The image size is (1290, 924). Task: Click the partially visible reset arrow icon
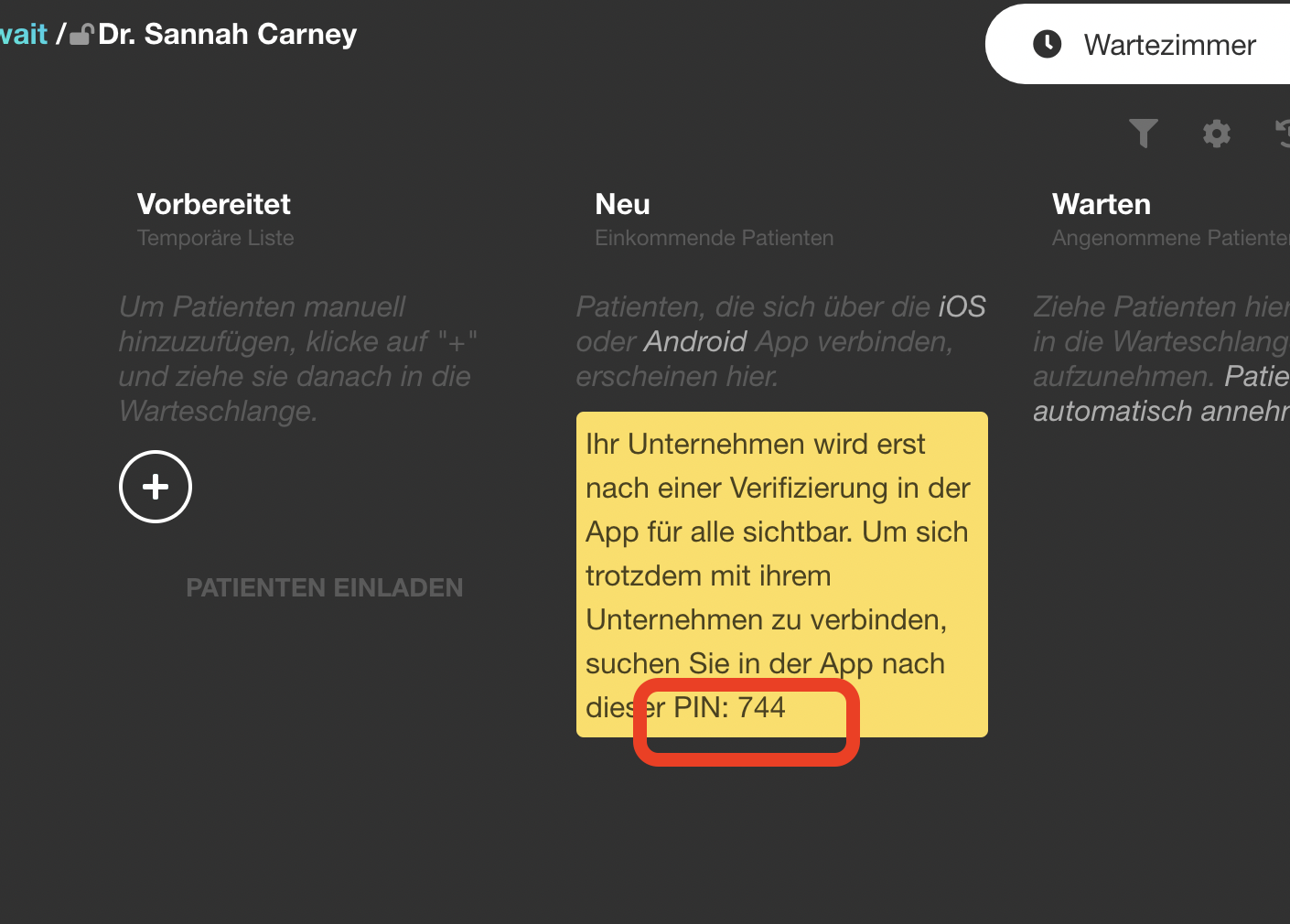point(1283,134)
